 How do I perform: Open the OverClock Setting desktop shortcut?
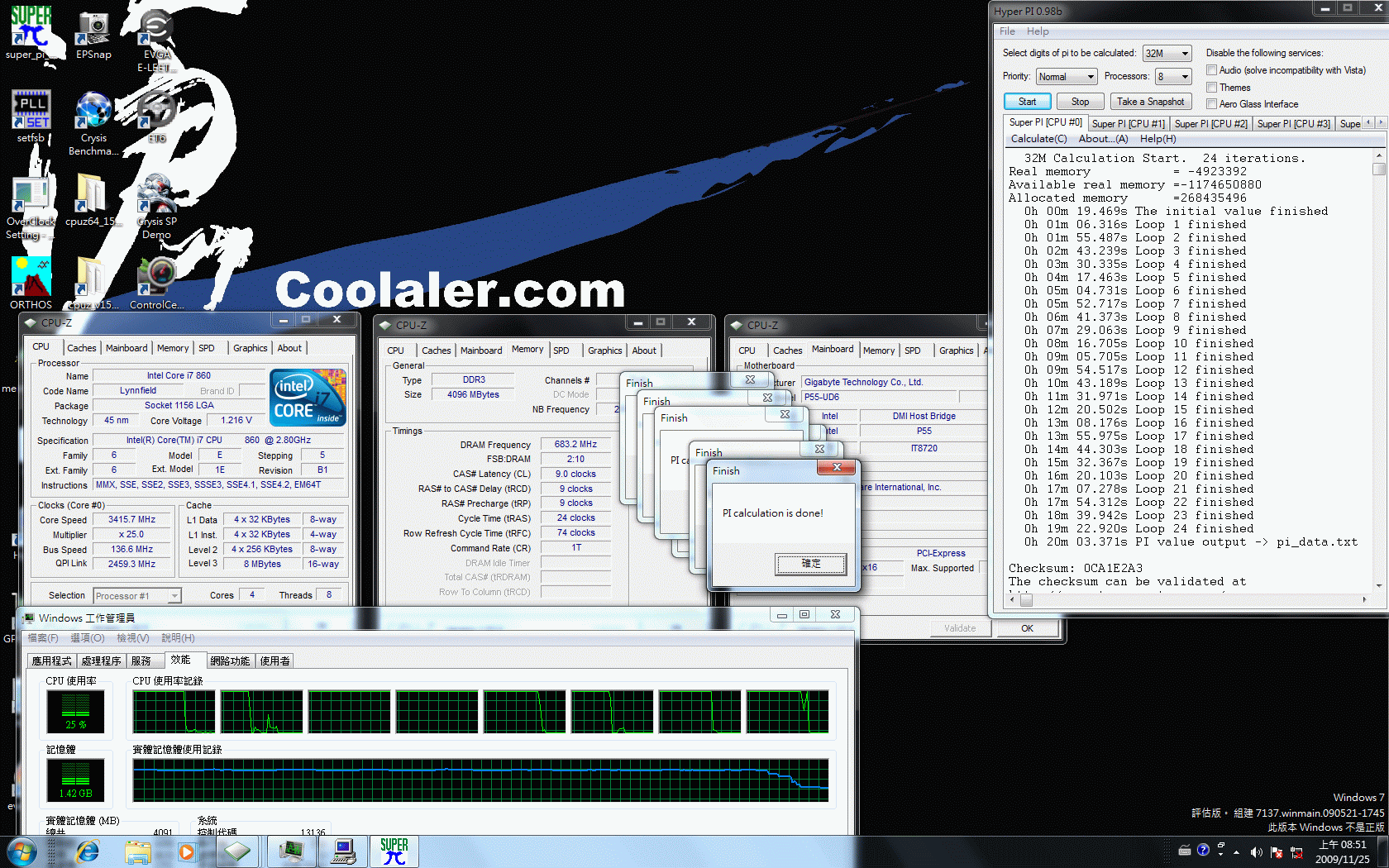click(x=31, y=207)
